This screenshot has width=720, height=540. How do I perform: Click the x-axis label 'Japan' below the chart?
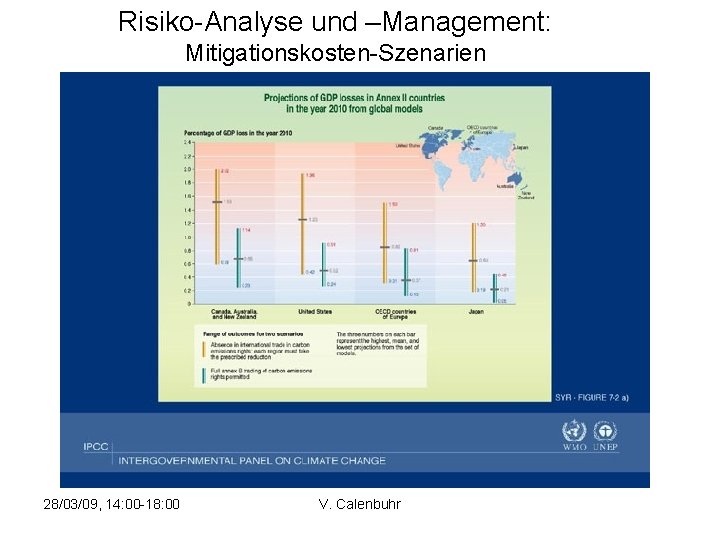tap(476, 312)
